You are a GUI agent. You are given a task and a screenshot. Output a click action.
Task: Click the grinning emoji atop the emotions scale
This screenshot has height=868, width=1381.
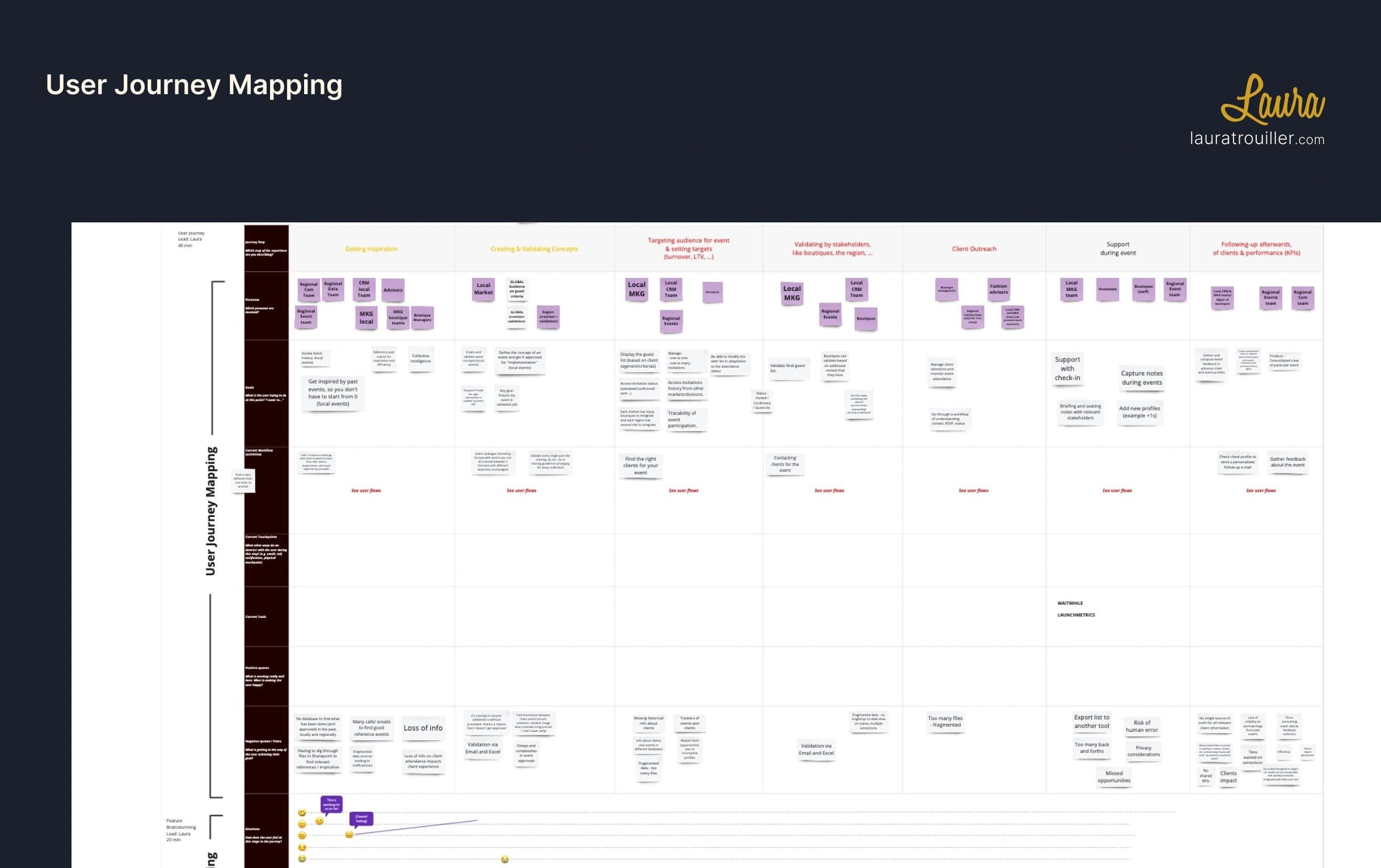(x=302, y=812)
